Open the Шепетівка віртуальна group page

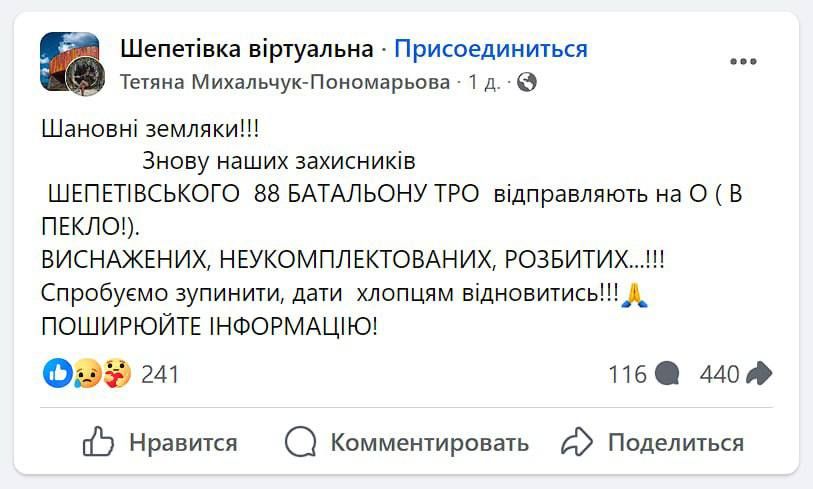point(246,48)
